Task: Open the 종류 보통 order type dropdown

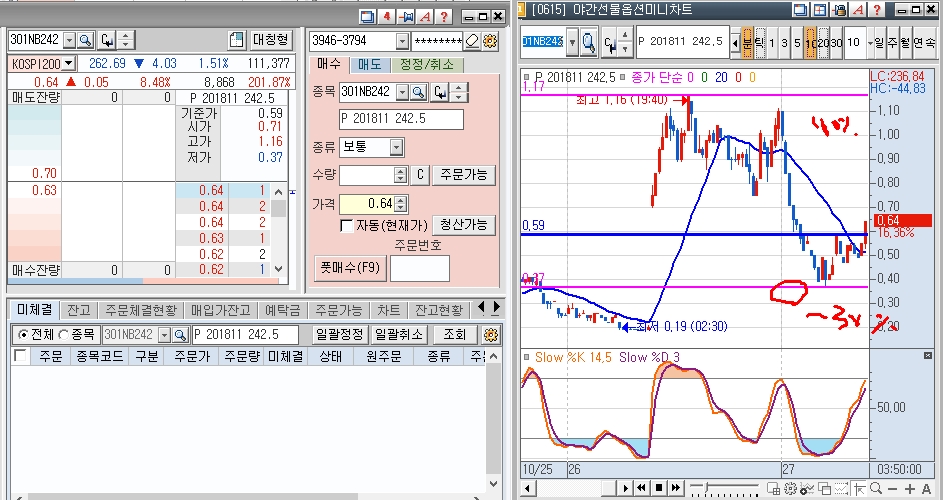Action: point(396,147)
